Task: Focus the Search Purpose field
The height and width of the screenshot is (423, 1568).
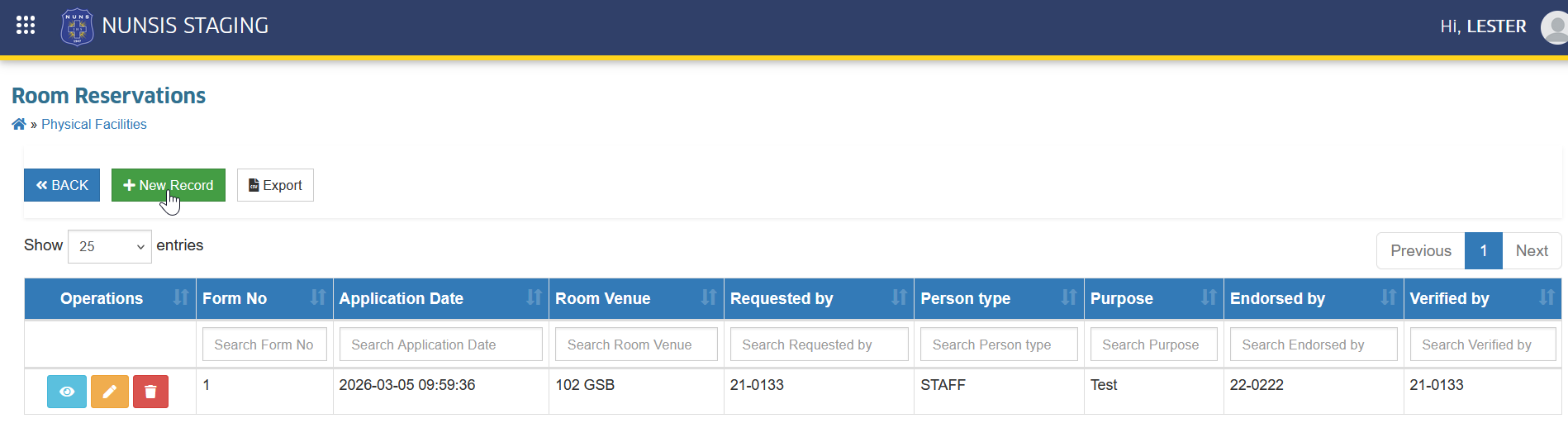Action: click(1154, 345)
